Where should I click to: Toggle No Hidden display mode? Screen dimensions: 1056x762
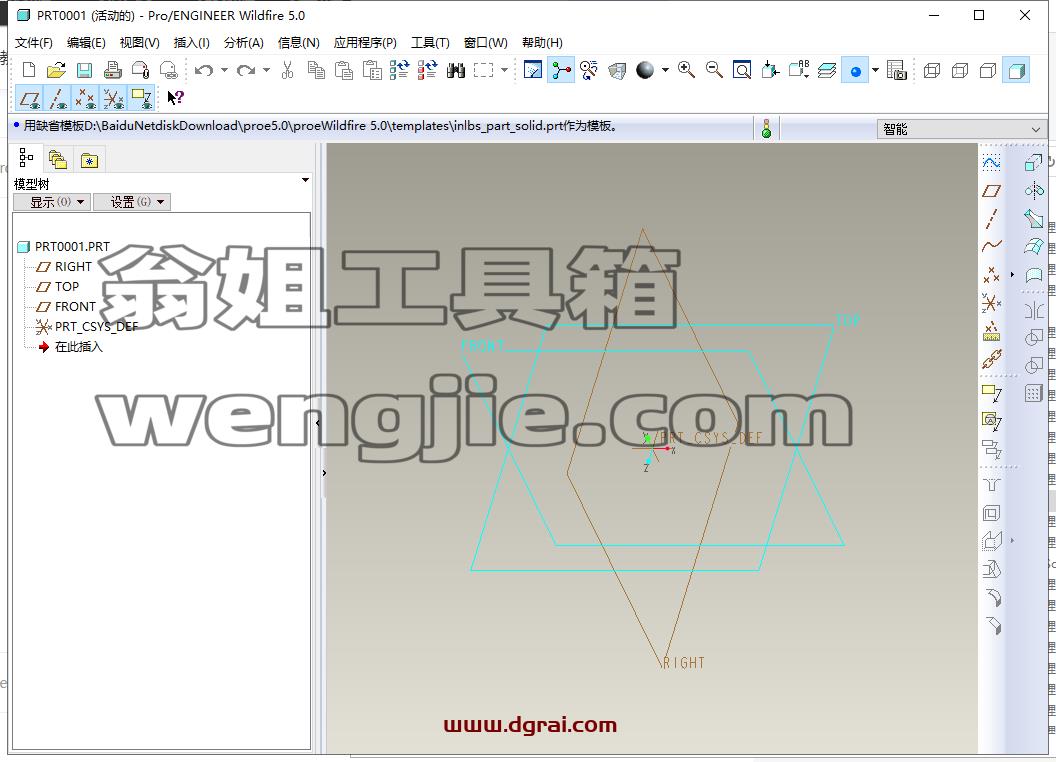(x=988, y=70)
